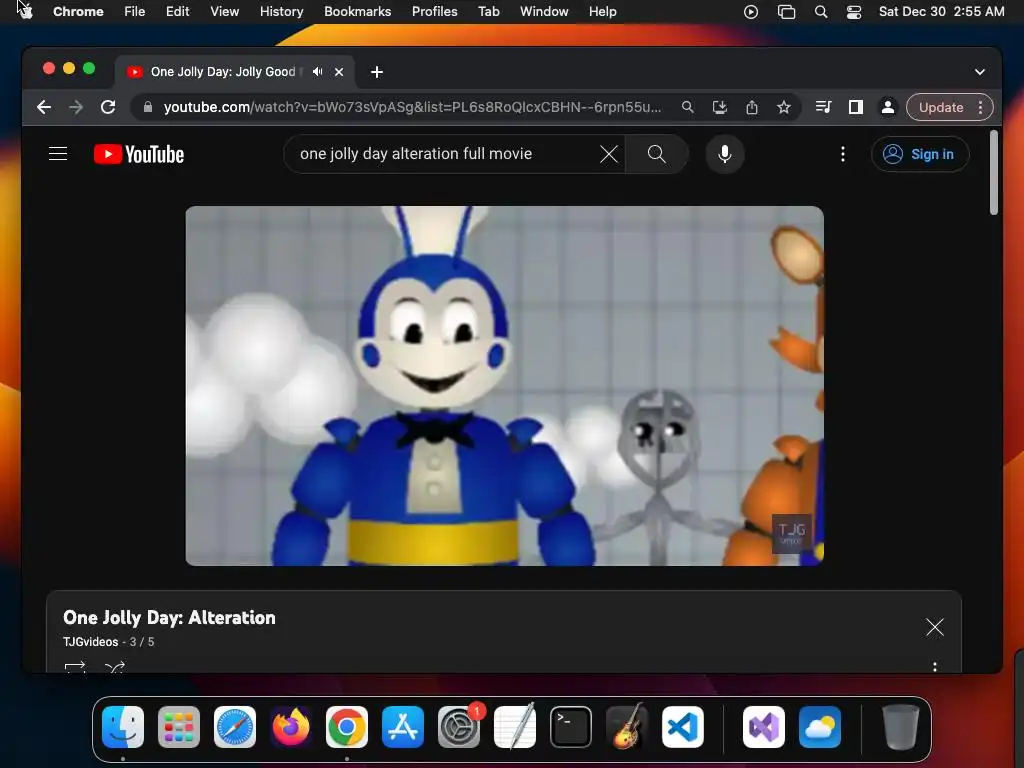The height and width of the screenshot is (768, 1024).
Task: Open Visual Studio Code from dock
Action: tap(682, 727)
